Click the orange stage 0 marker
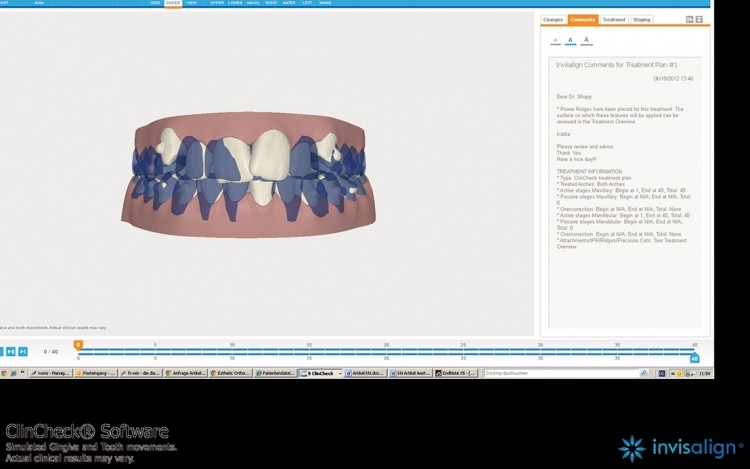Viewport: 750px width, 469px height. [x=78, y=345]
